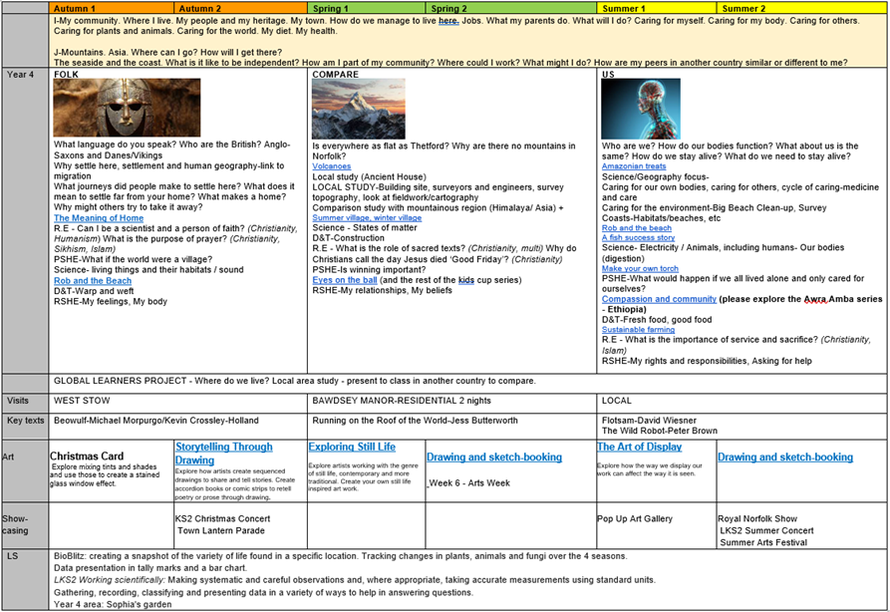Follow the "Compassion and community" link

tap(659, 299)
